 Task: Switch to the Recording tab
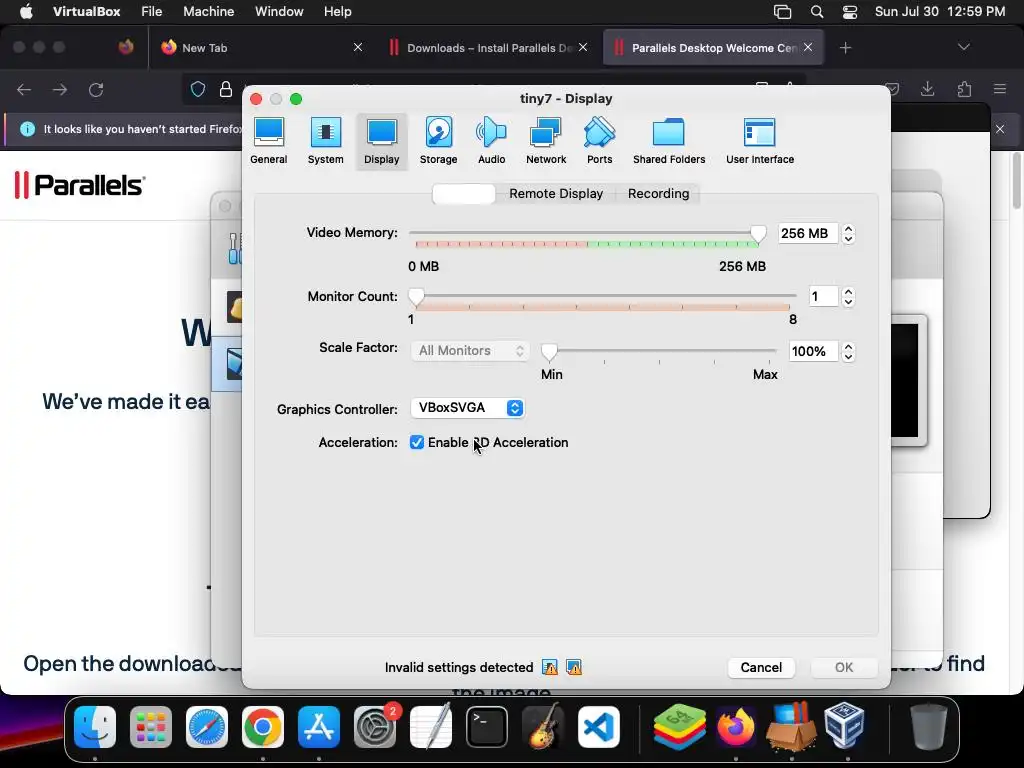click(x=658, y=193)
